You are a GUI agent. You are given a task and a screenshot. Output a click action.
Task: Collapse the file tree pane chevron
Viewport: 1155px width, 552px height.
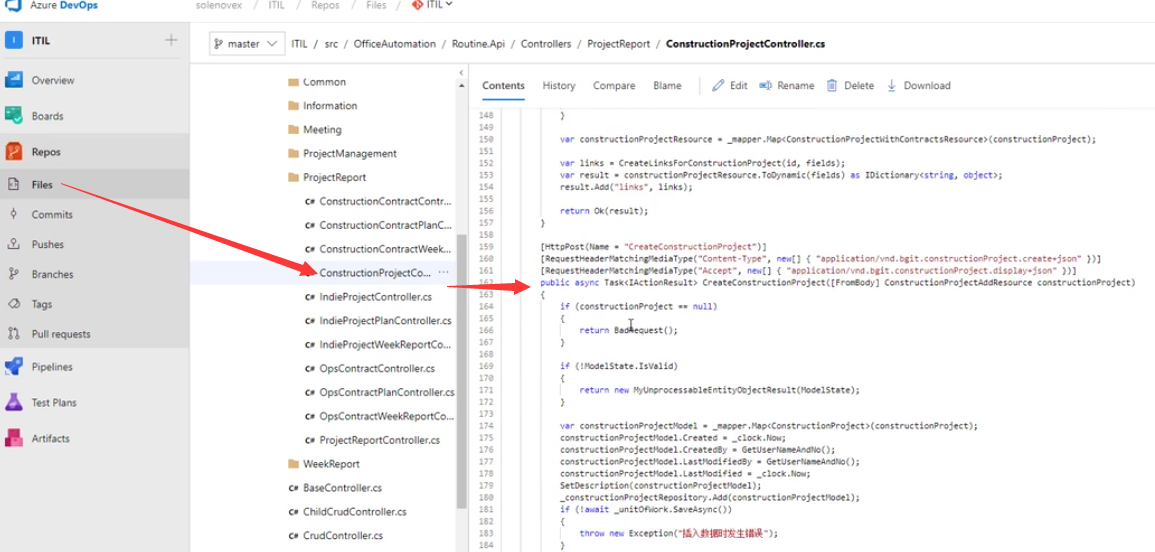coord(461,73)
